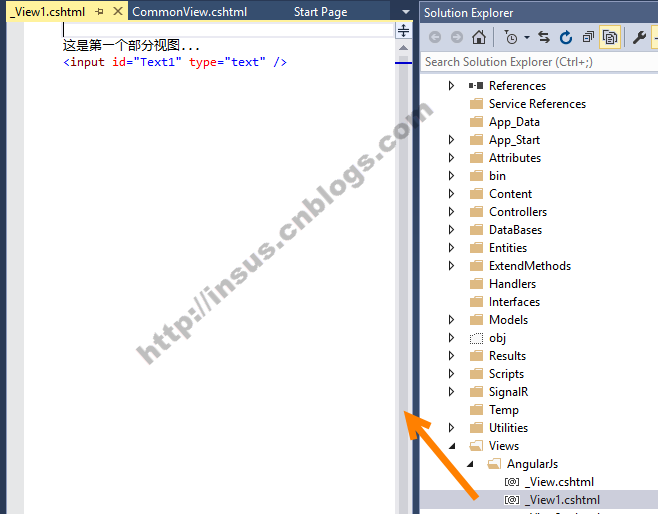Click the _View.cshtml Razor file icon

click(512, 482)
